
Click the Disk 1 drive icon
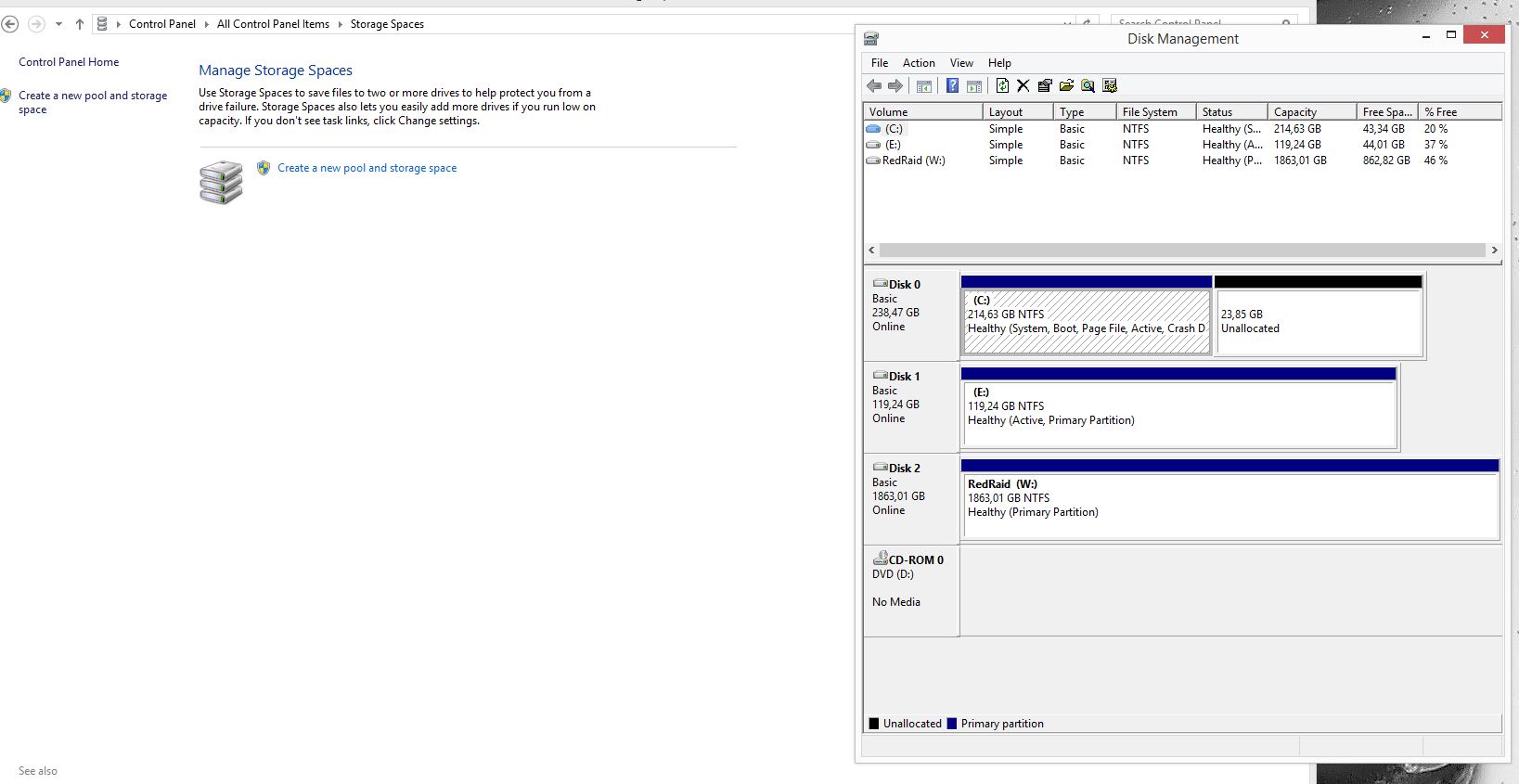[881, 376]
